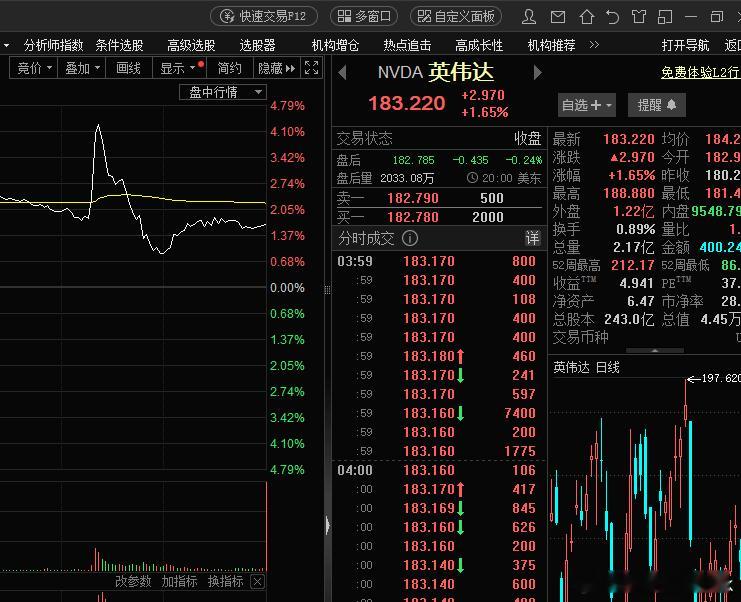Click the 盘后 price 182.785

414,160
